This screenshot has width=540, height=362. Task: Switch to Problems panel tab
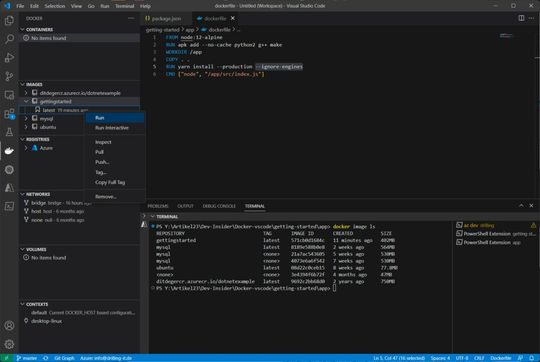click(x=158, y=206)
